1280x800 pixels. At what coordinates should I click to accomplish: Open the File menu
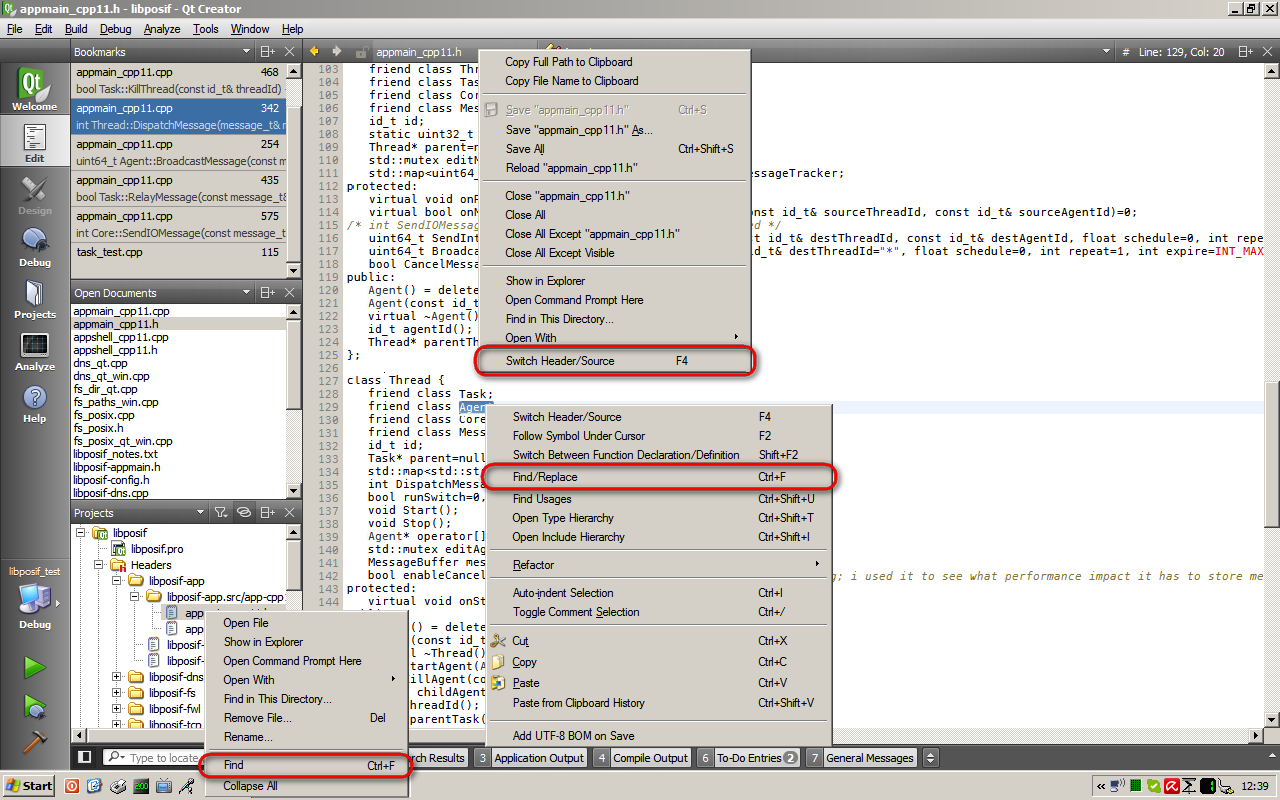pos(15,29)
